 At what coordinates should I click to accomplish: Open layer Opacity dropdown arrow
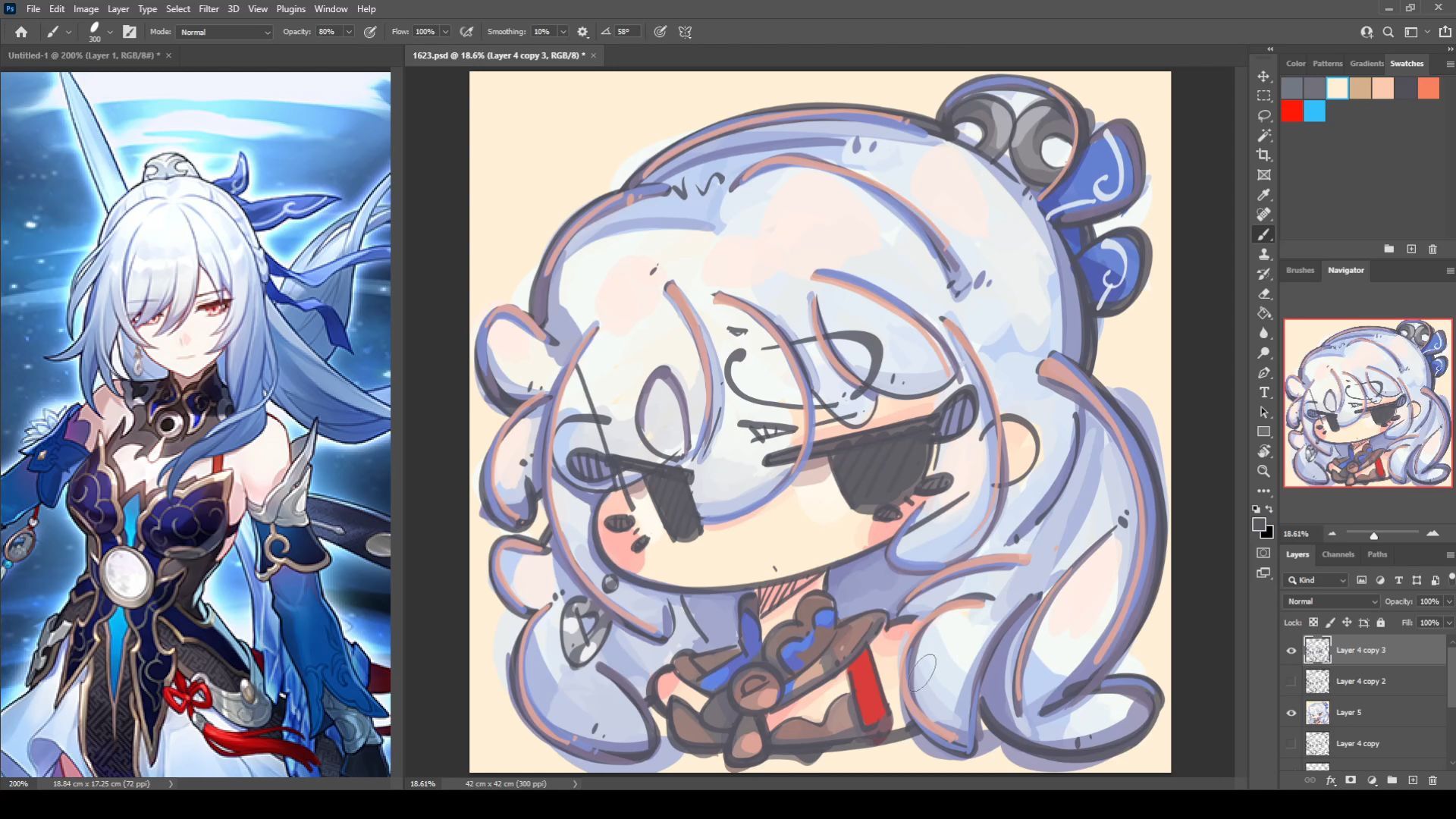click(1449, 601)
